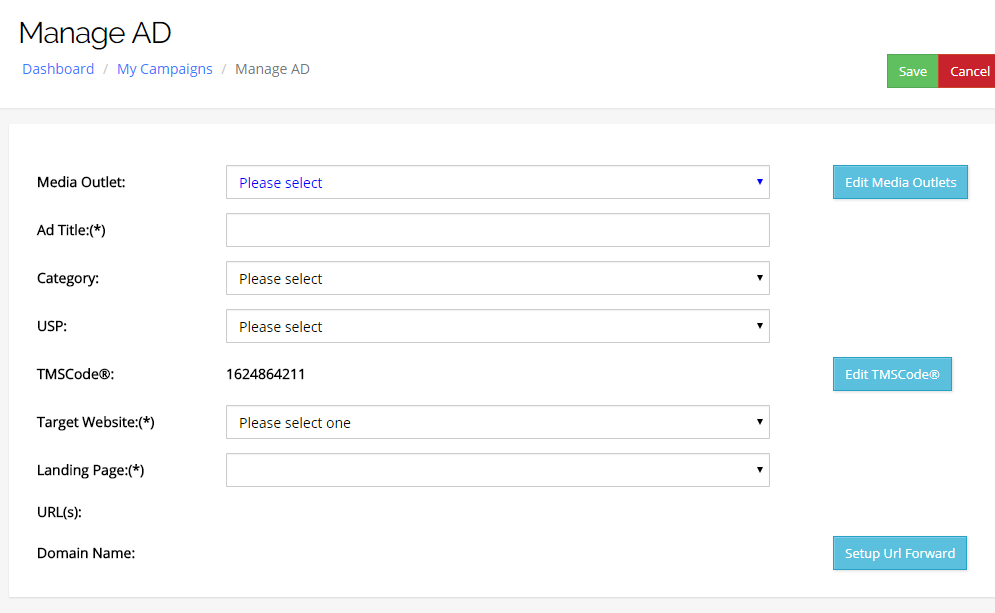
Task: Focus the Ad Title text field
Action: [x=497, y=230]
